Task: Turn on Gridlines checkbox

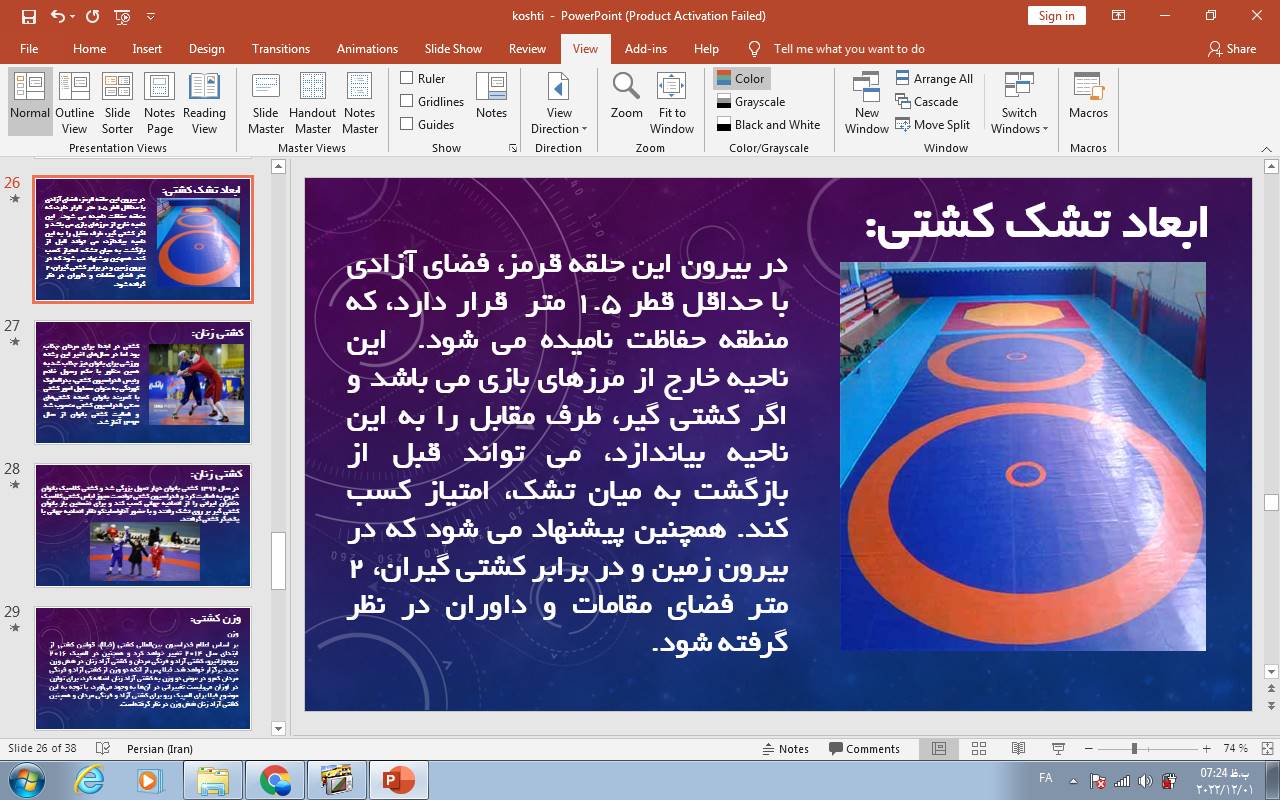Action: coord(407,101)
